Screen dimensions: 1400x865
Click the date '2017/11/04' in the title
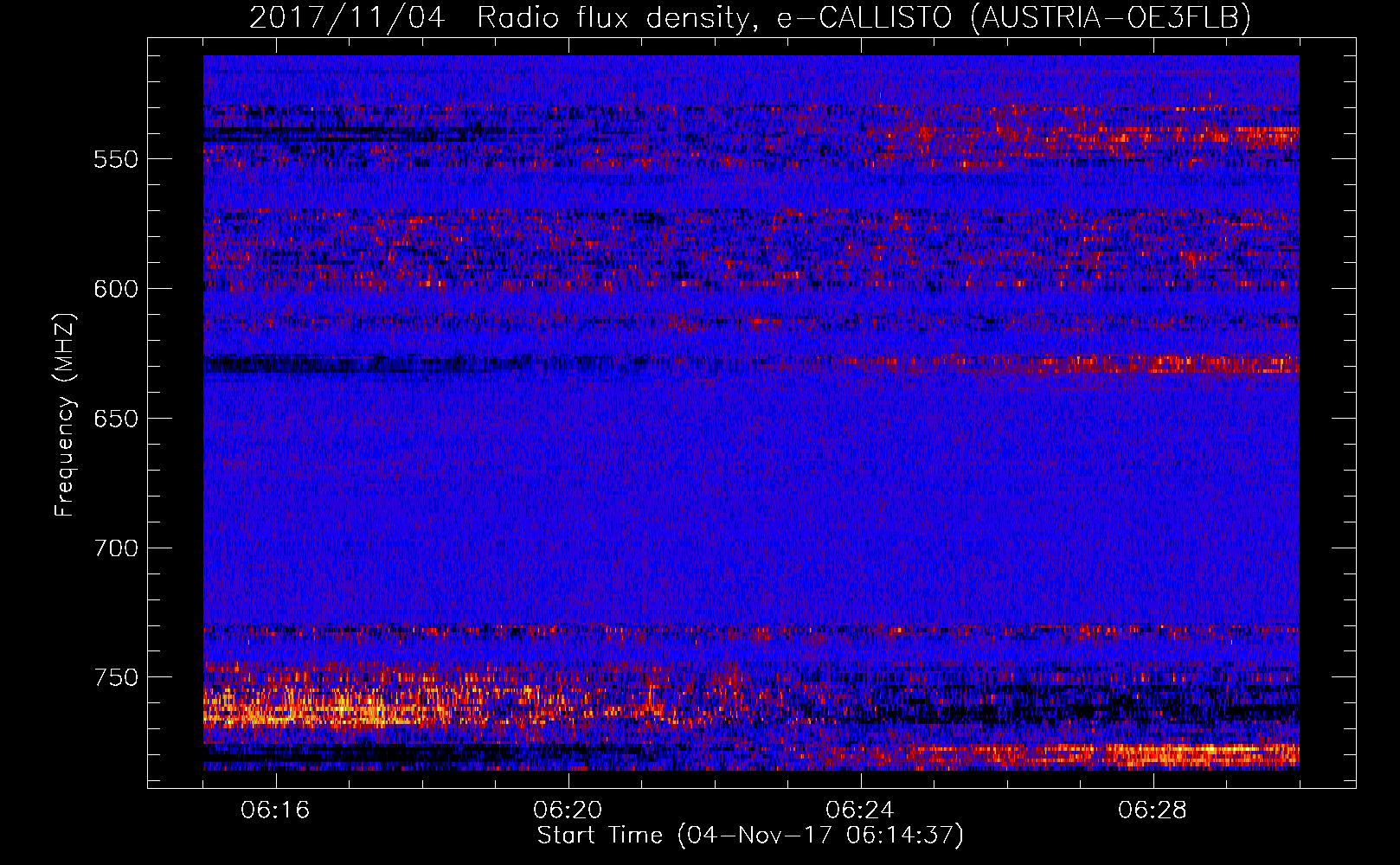347,18
